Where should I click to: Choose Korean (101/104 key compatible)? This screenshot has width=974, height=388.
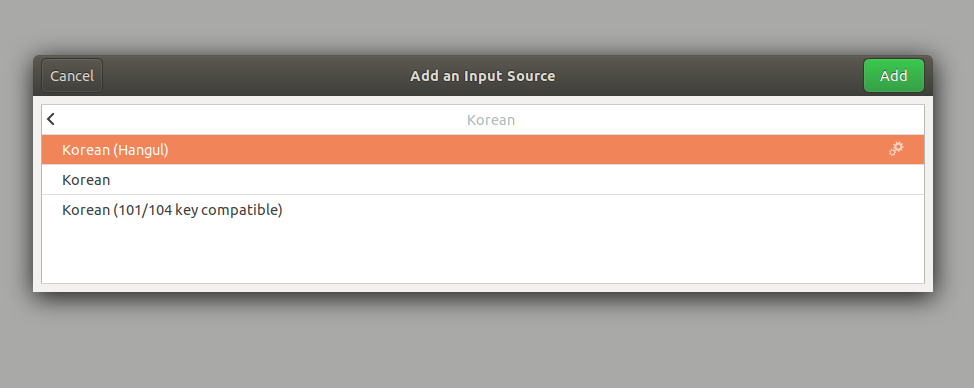point(483,210)
